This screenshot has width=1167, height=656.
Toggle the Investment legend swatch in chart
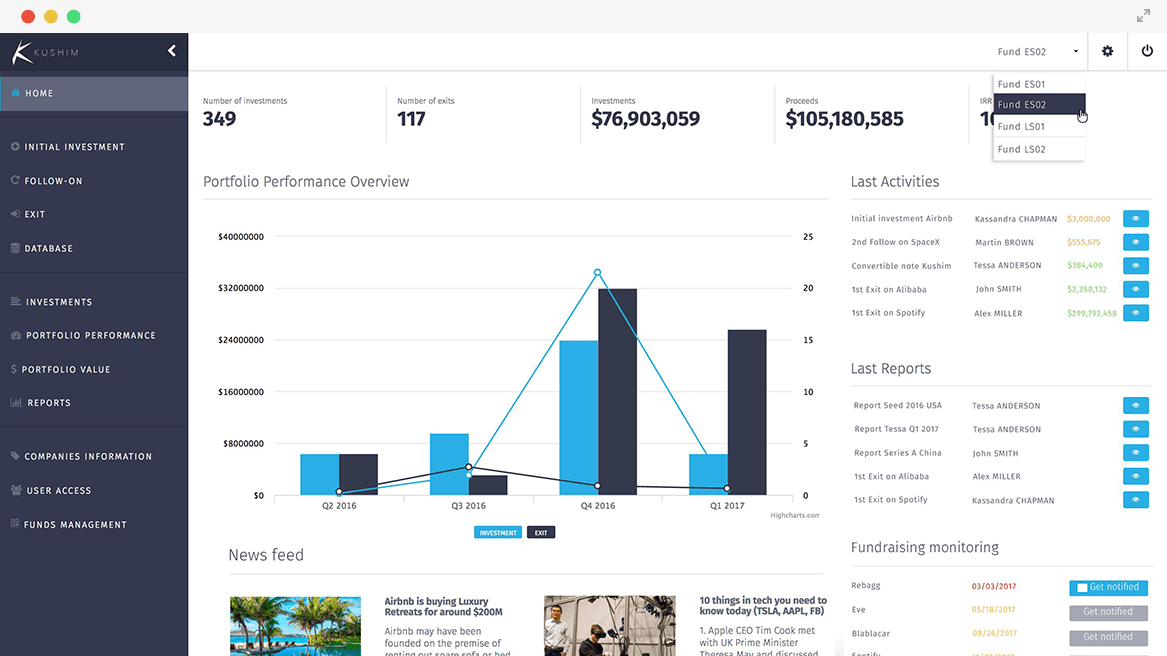498,533
